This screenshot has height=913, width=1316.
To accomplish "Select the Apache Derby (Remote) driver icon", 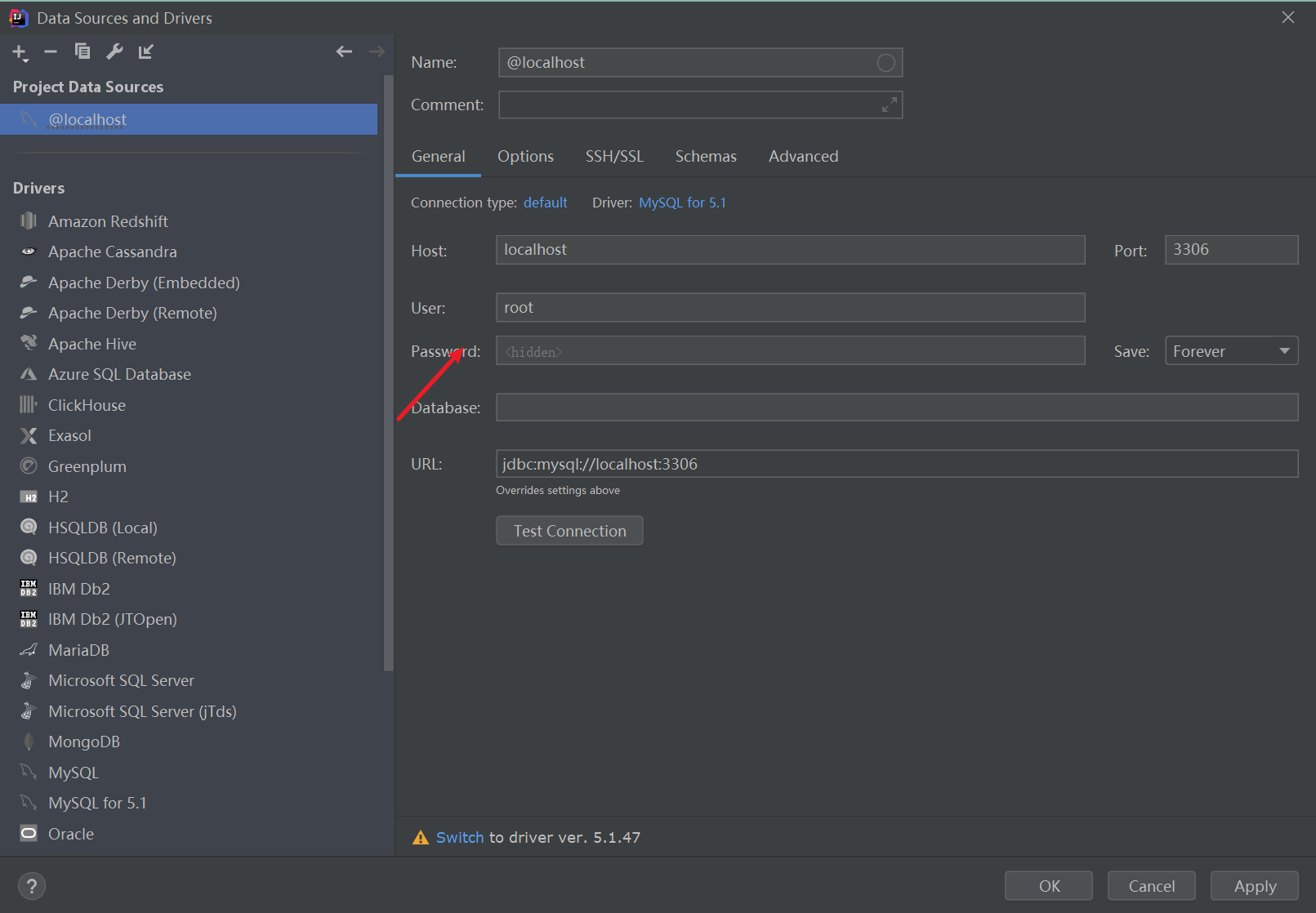I will pyautogui.click(x=29, y=313).
